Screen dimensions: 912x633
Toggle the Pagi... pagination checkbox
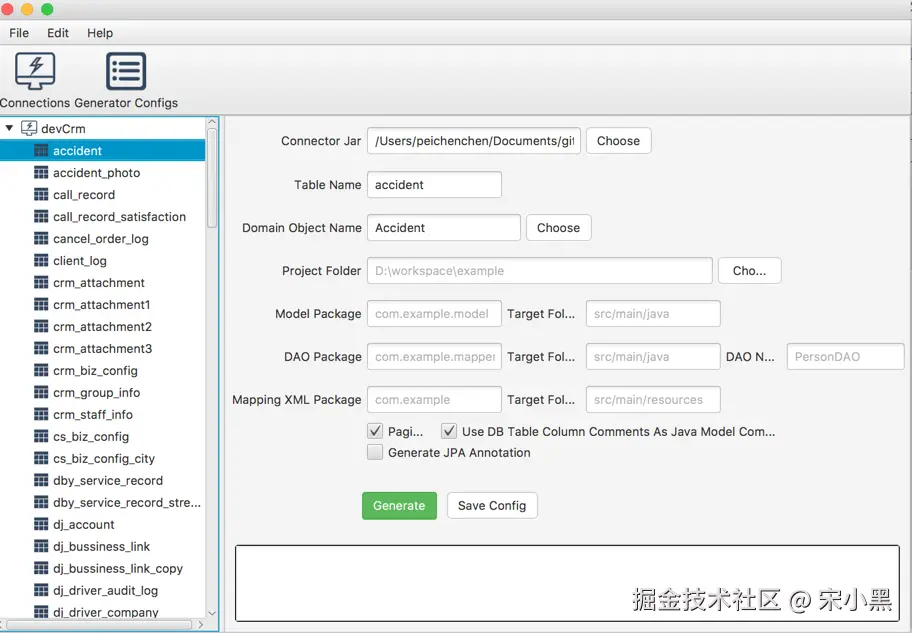(x=375, y=431)
